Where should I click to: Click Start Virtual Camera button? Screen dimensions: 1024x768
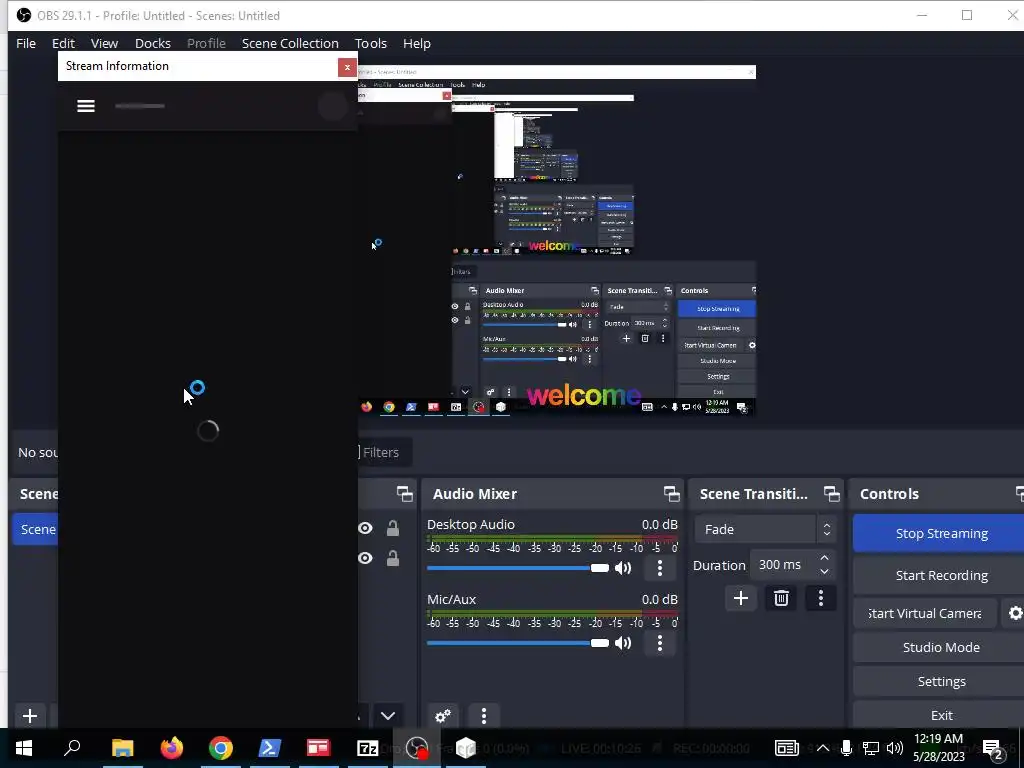[x=925, y=613]
